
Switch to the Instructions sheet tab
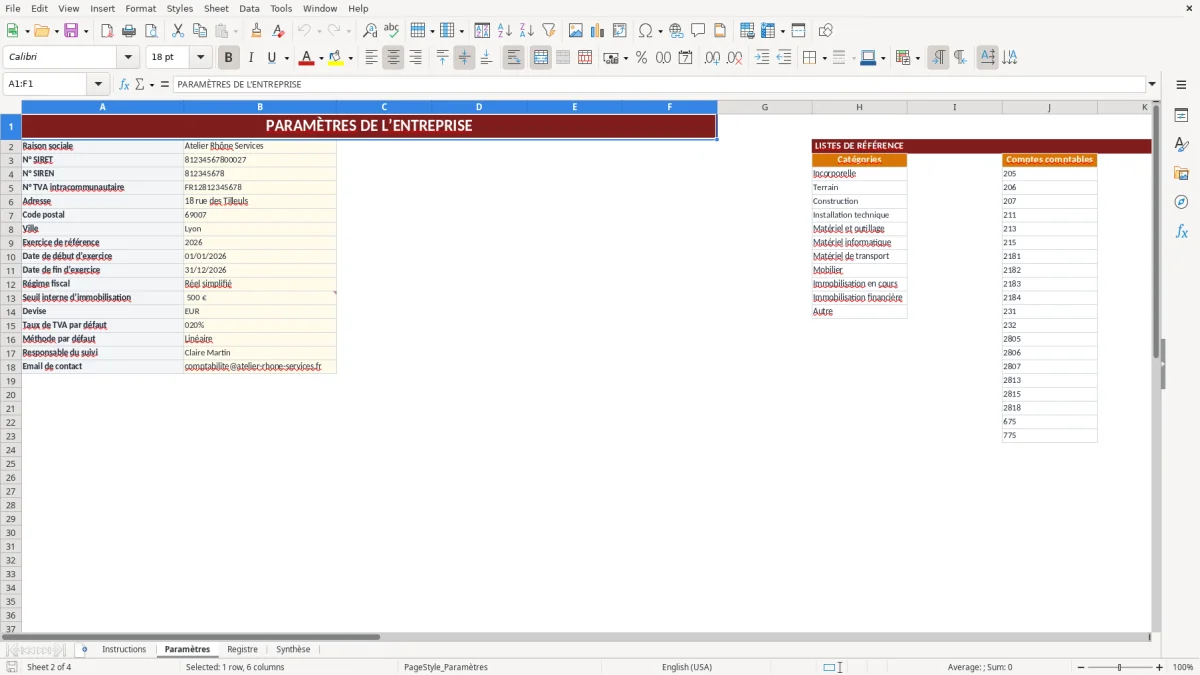(x=124, y=649)
